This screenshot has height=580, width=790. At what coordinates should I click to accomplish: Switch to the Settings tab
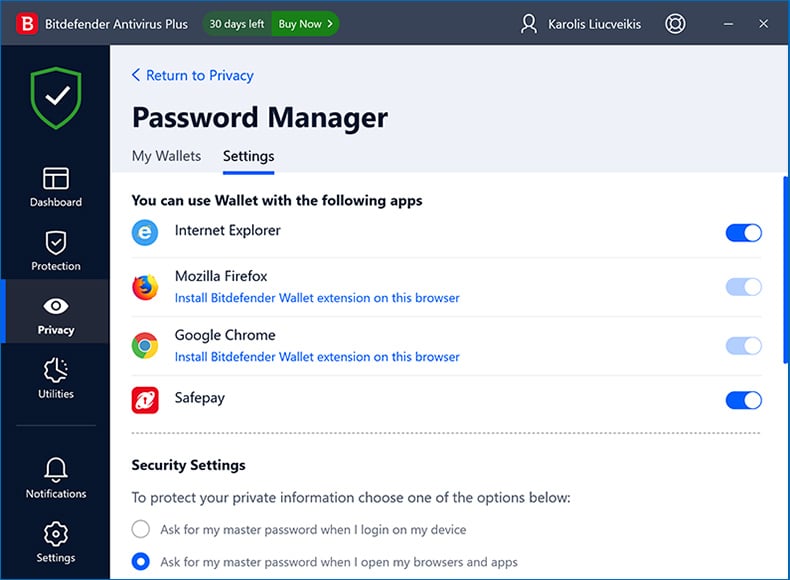pos(248,156)
